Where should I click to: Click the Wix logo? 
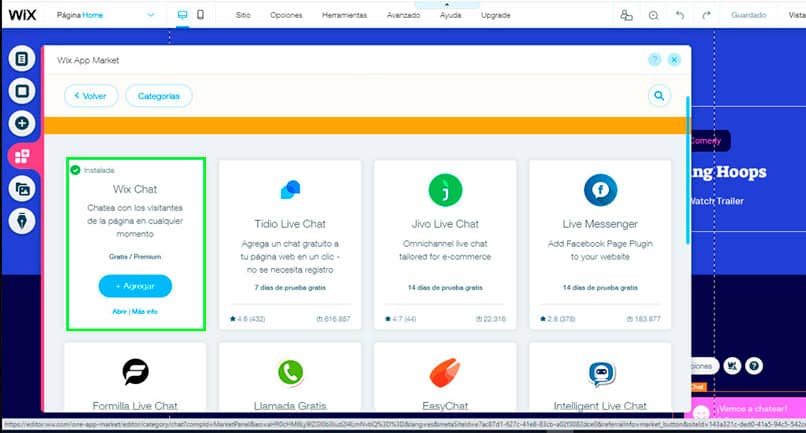tap(22, 15)
